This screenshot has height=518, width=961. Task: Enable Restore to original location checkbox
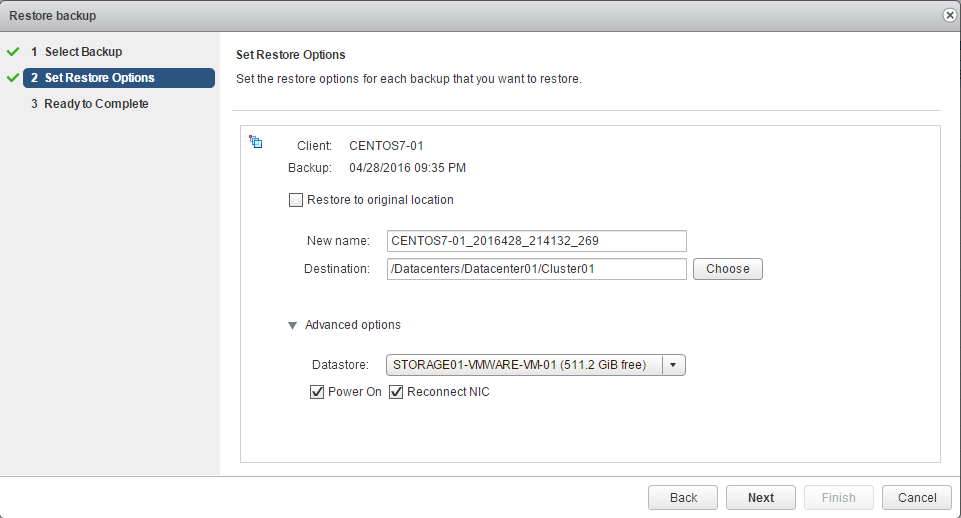(x=295, y=200)
